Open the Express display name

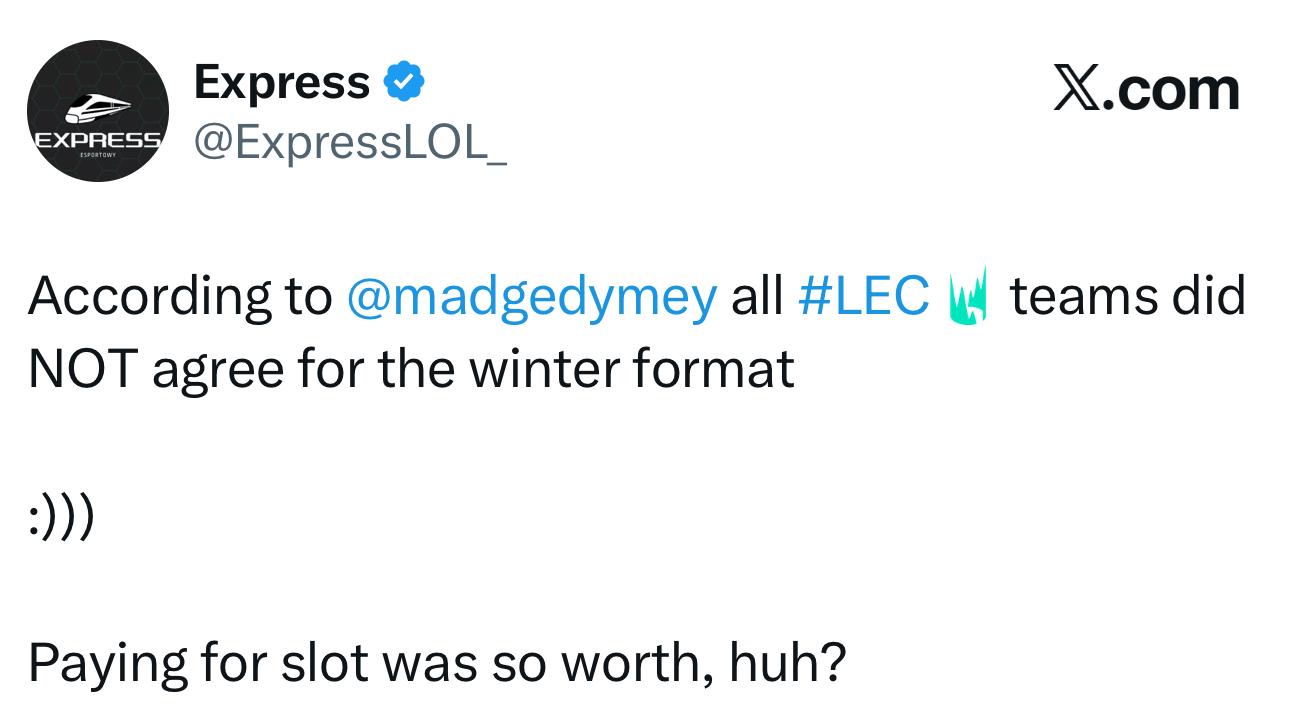click(281, 82)
